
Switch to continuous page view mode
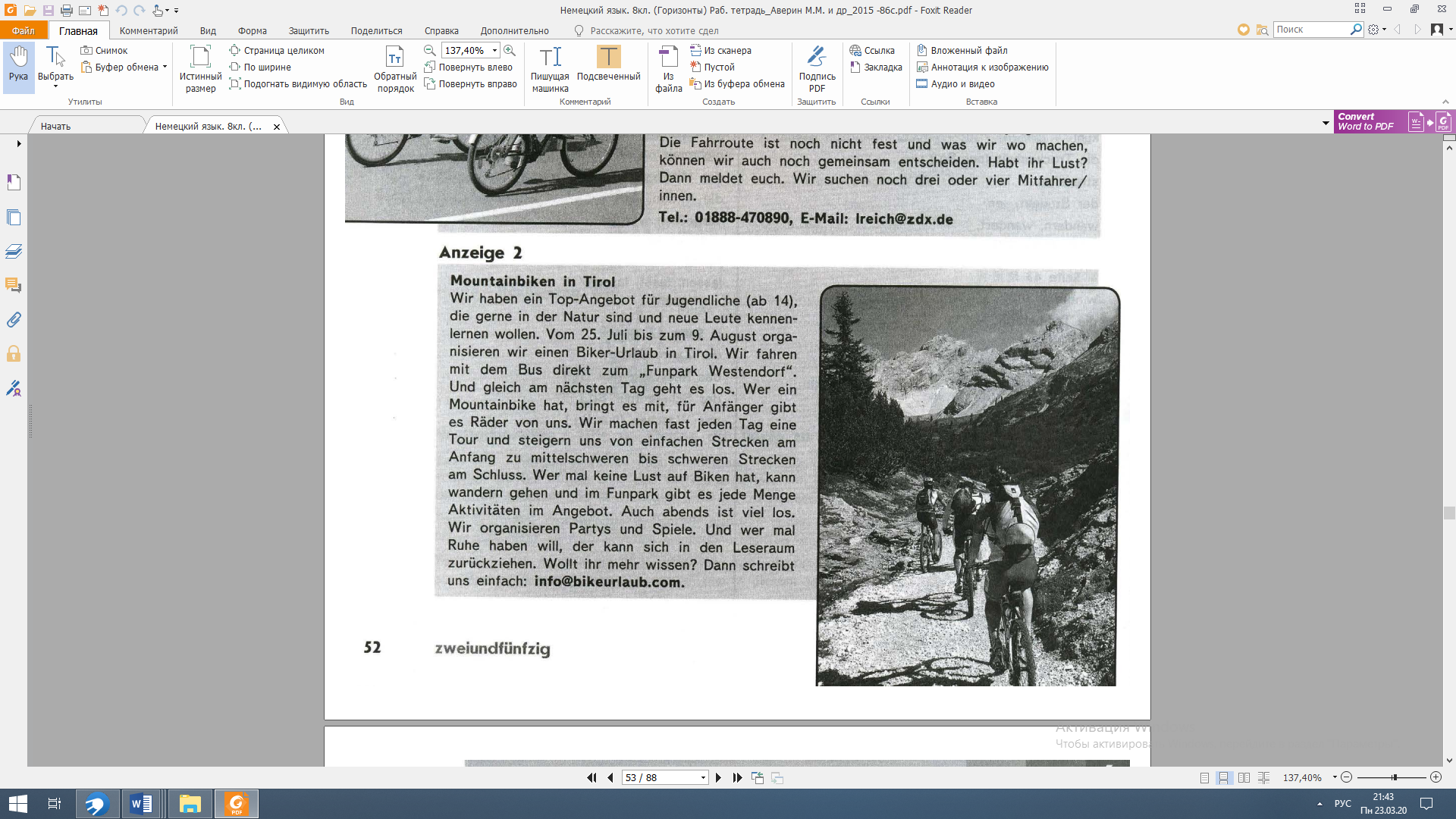coord(1224,777)
